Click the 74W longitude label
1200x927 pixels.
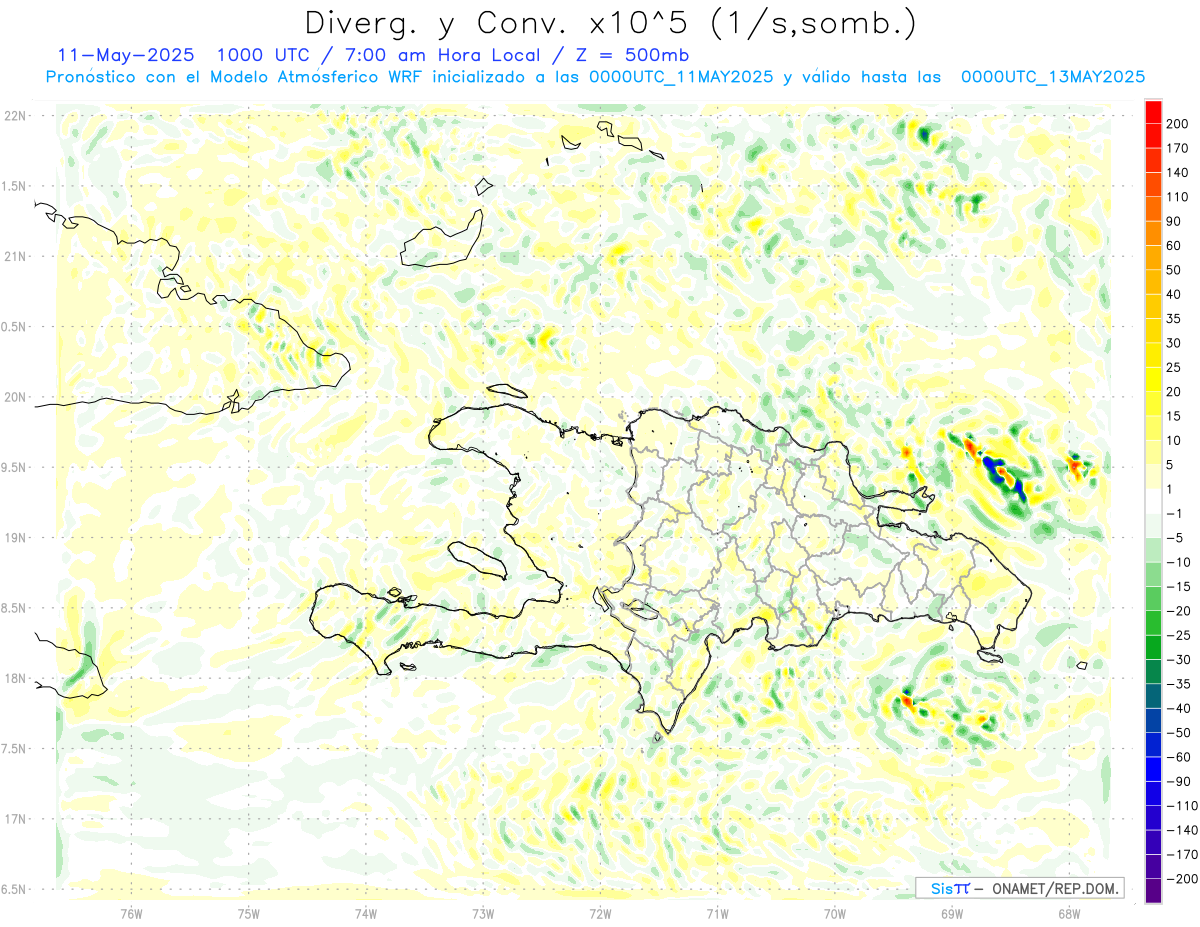pyautogui.click(x=366, y=913)
